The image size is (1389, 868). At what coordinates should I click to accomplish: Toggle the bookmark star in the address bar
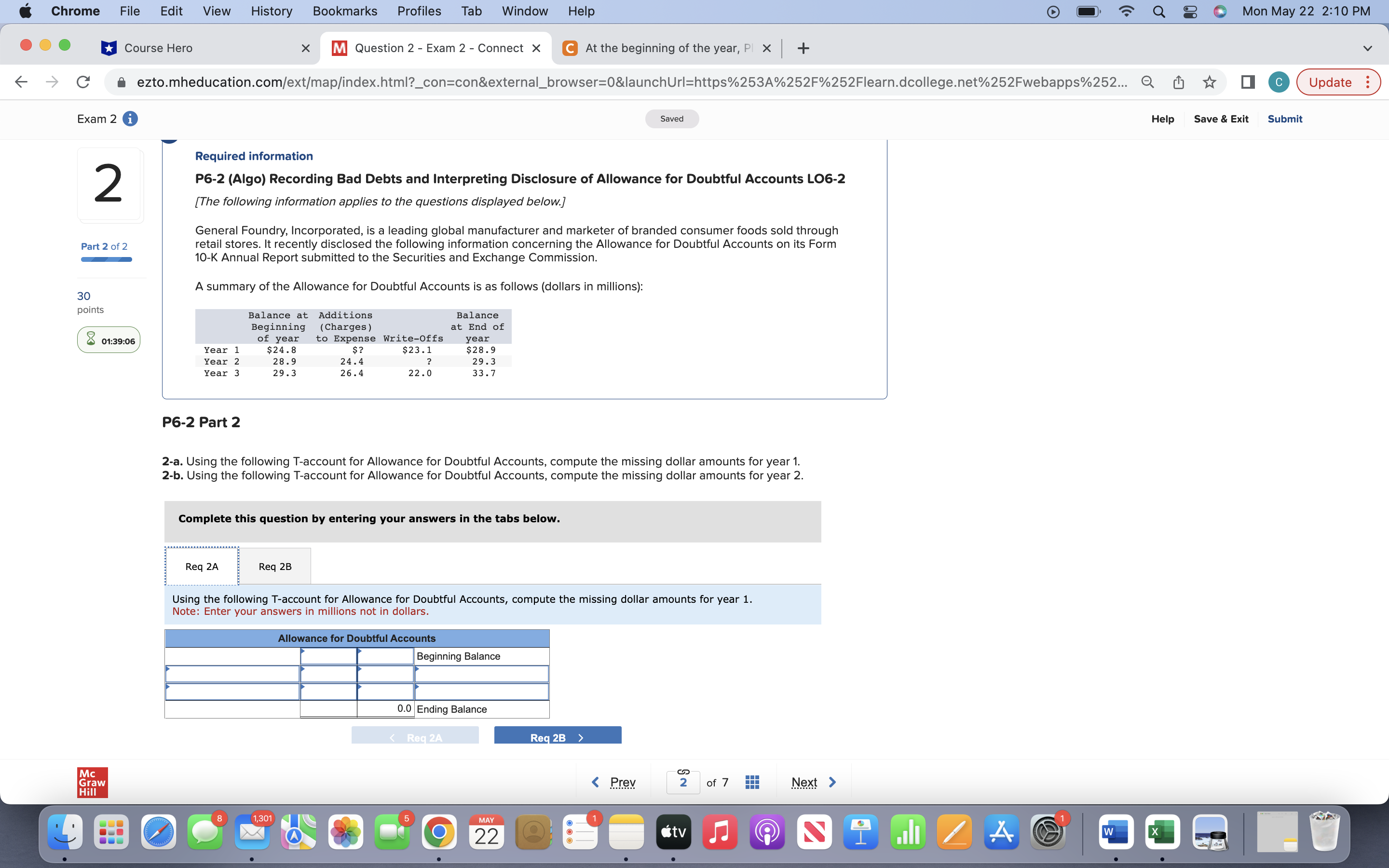tap(1209, 82)
